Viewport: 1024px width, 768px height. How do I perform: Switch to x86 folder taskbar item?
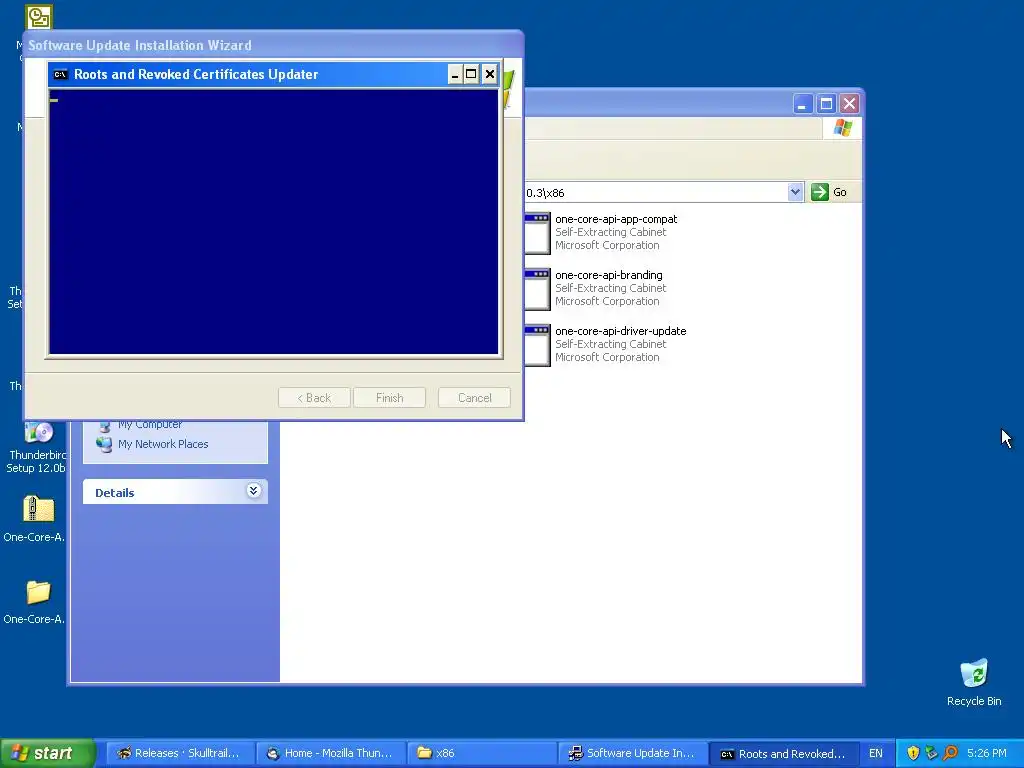481,753
